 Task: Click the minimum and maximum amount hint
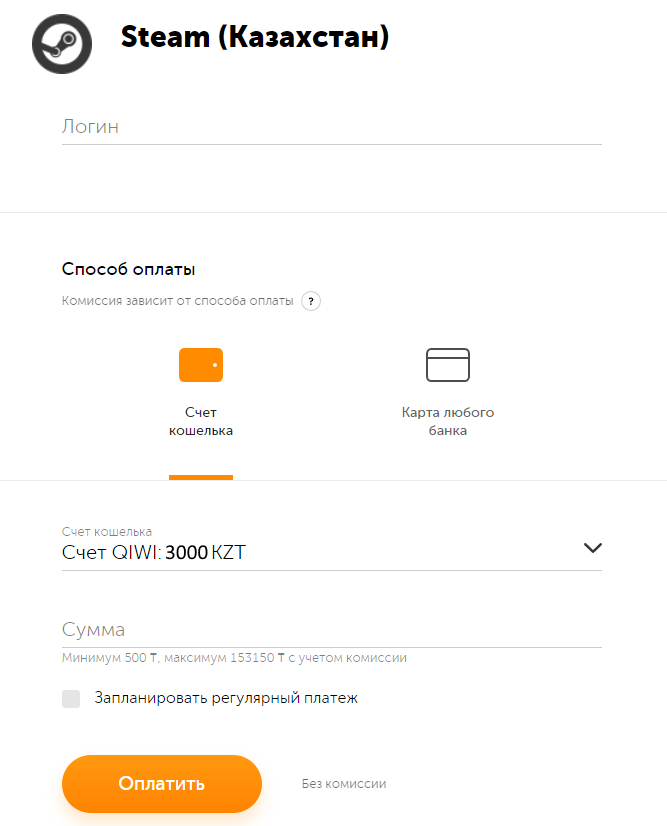(x=234, y=658)
